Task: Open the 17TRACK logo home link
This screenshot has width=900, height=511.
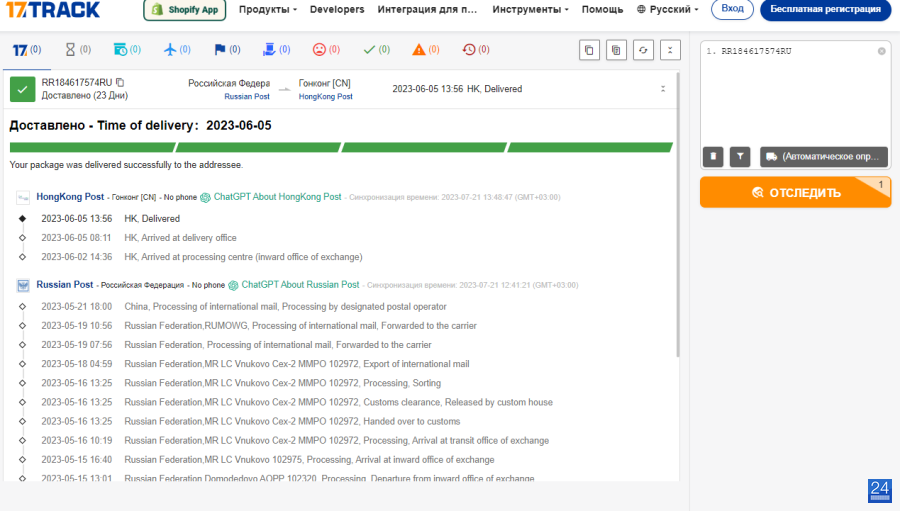Action: coord(53,9)
